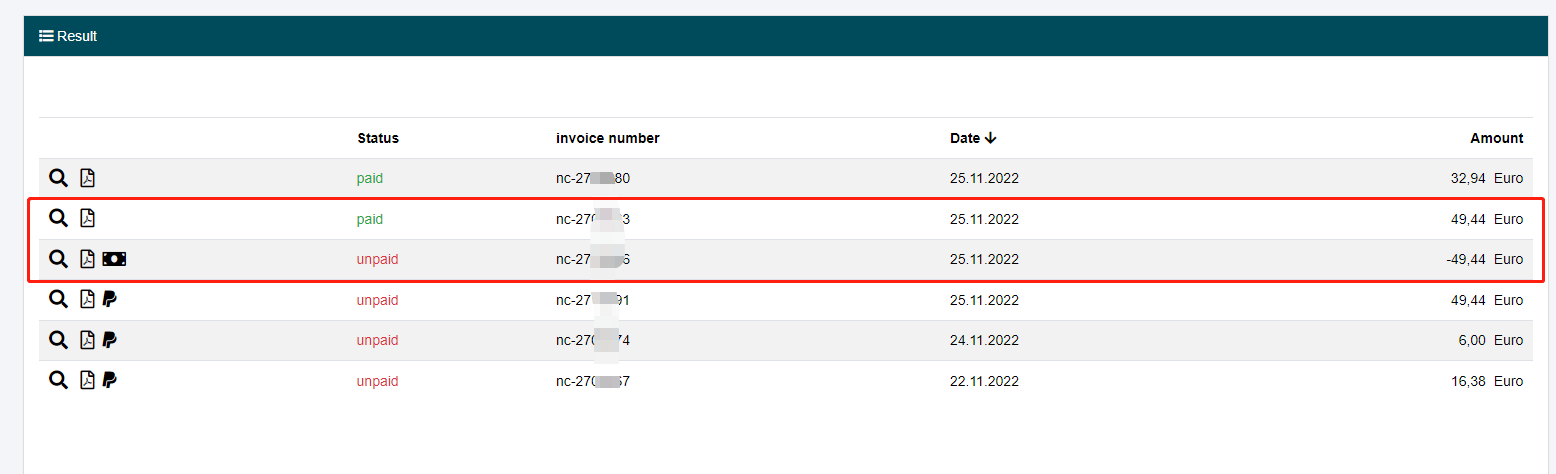Image resolution: width=1556 pixels, height=474 pixels.
Task: Open the PDF for the 24.11.2022 invoice
Action: pyautogui.click(x=88, y=340)
